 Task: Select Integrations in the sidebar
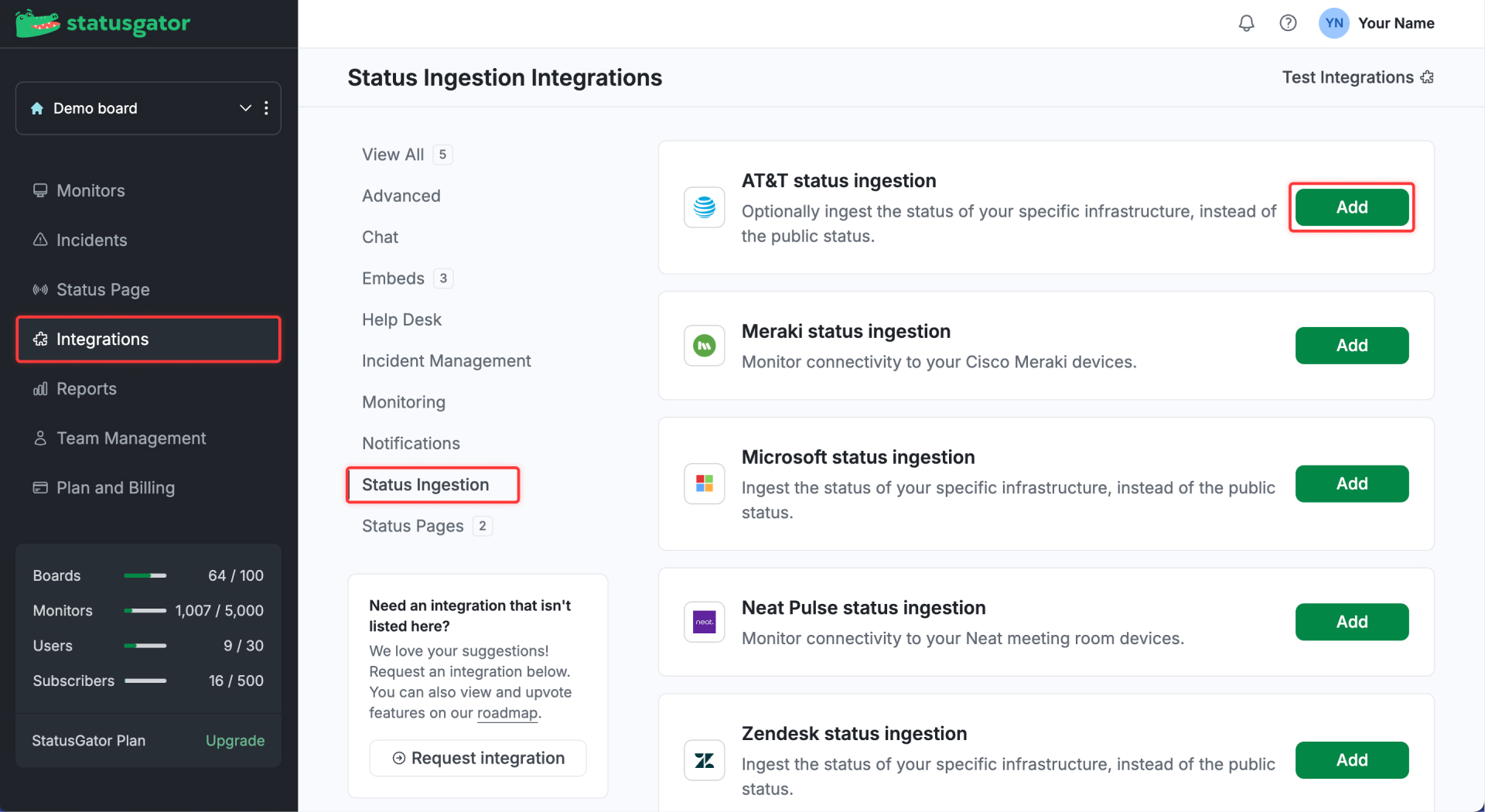coord(148,339)
